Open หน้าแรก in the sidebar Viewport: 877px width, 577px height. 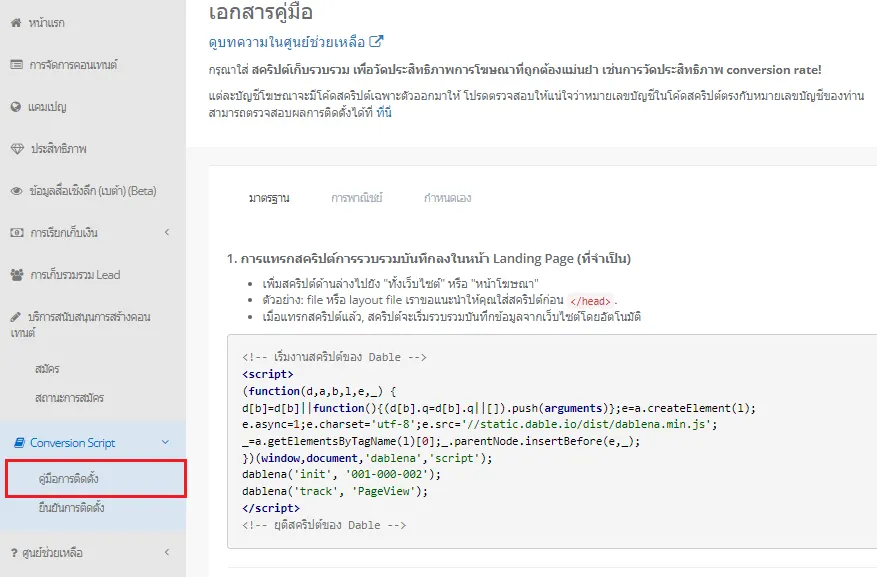(46, 22)
